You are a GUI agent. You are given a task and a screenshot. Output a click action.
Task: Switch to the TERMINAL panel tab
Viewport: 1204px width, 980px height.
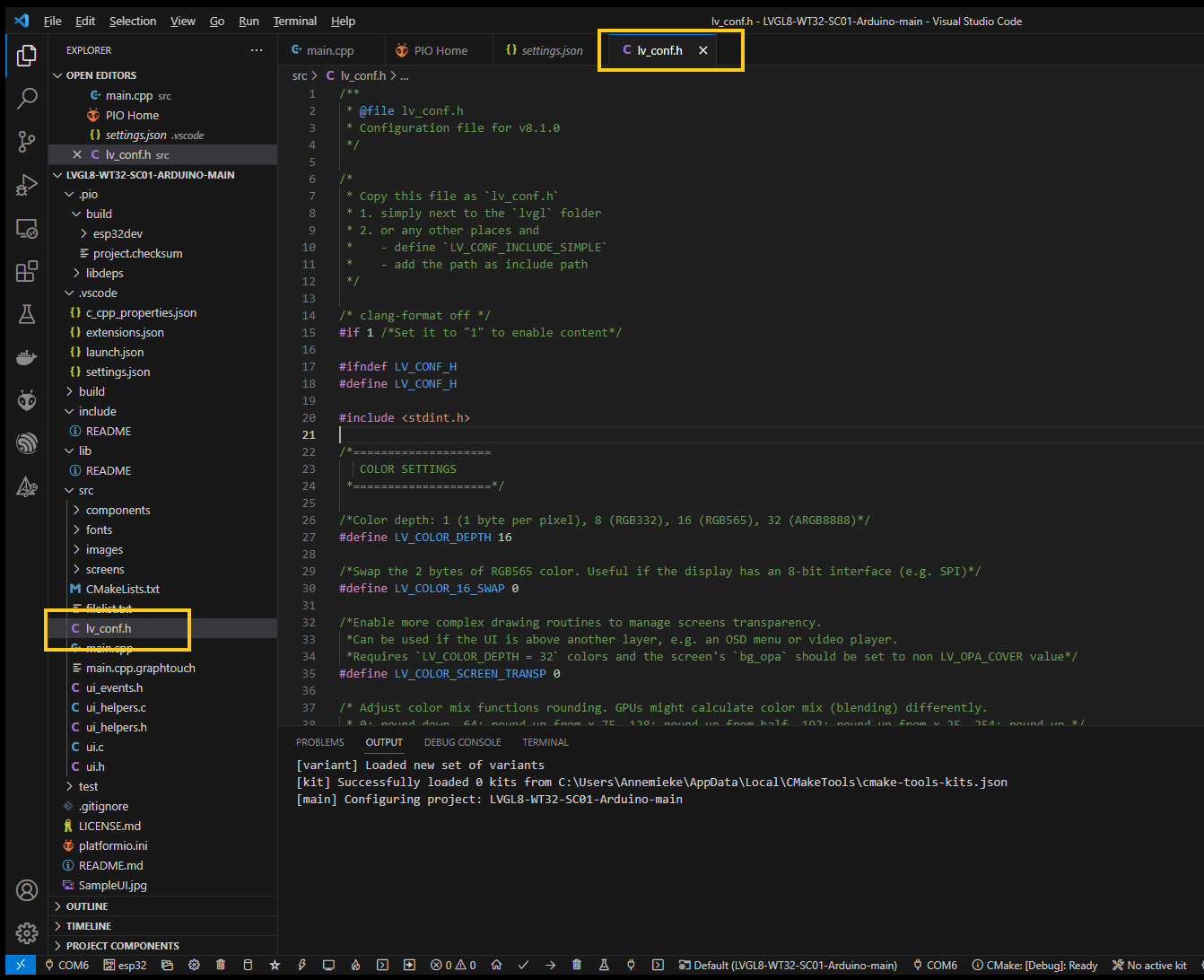pos(545,742)
